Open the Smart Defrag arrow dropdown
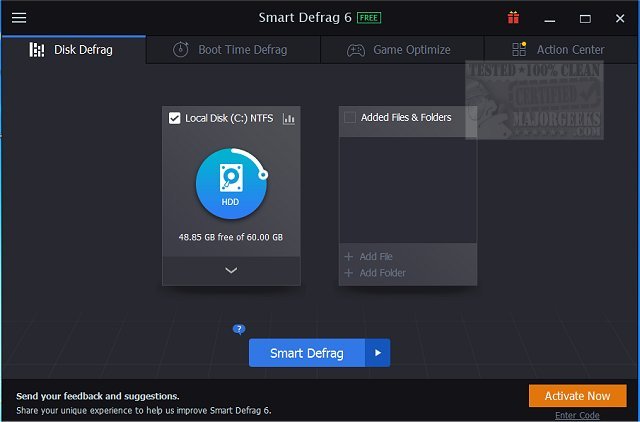The height and width of the screenshot is (422, 640). (x=377, y=353)
